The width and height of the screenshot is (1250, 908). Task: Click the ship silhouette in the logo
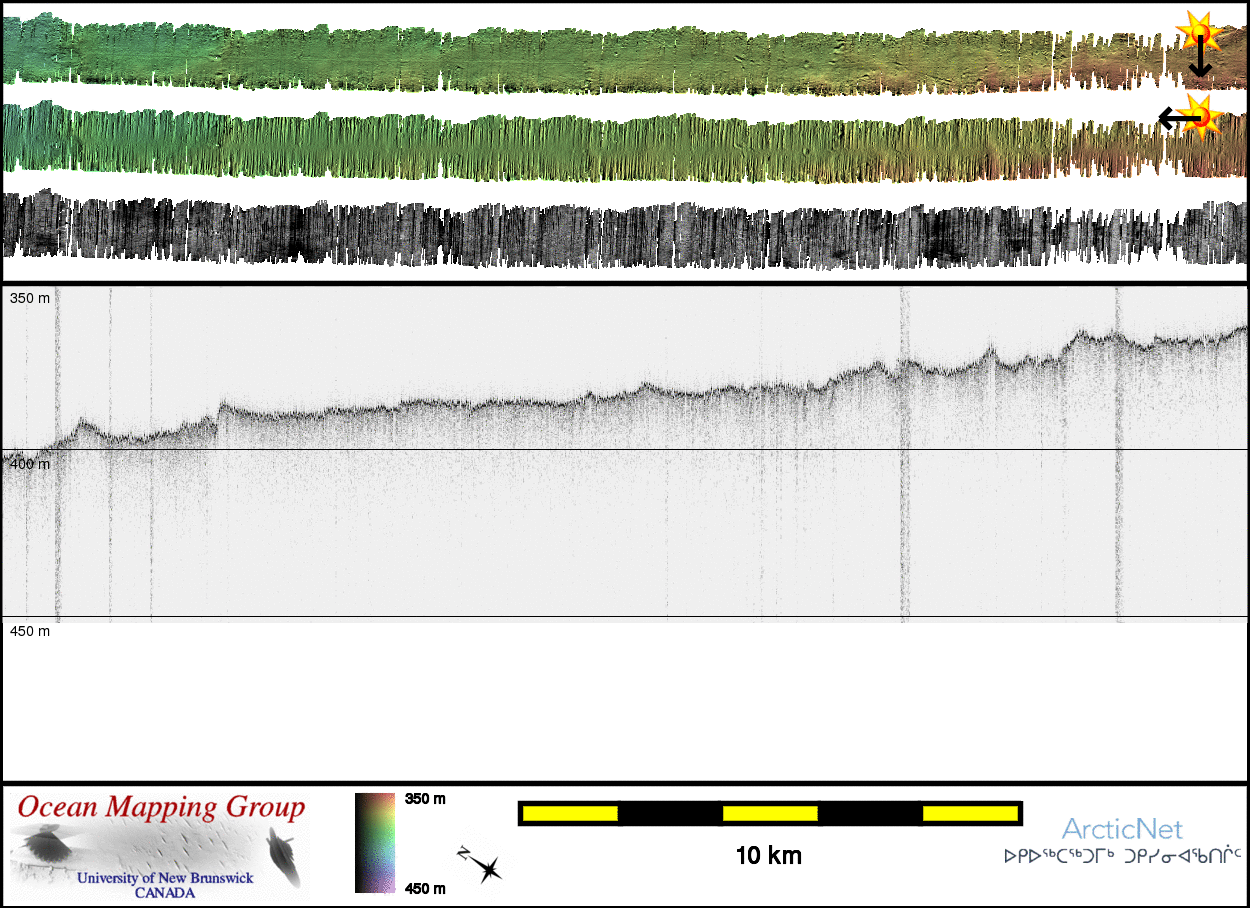tap(283, 857)
